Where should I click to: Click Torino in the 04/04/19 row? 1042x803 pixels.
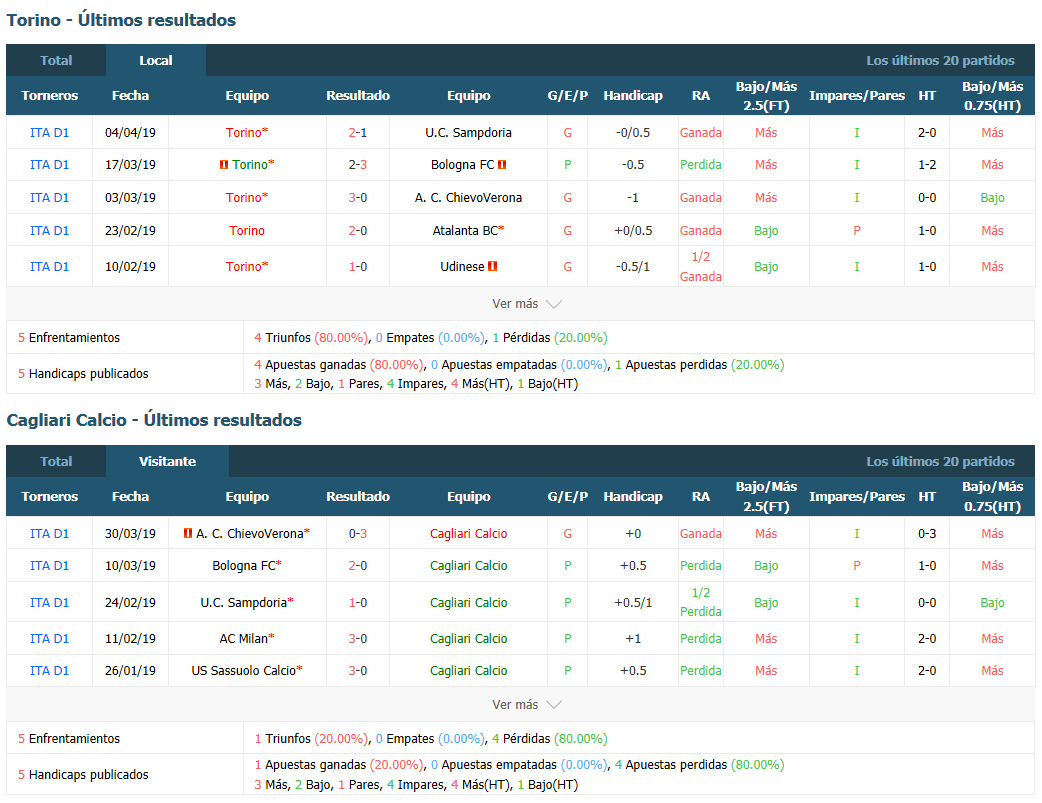(x=244, y=133)
